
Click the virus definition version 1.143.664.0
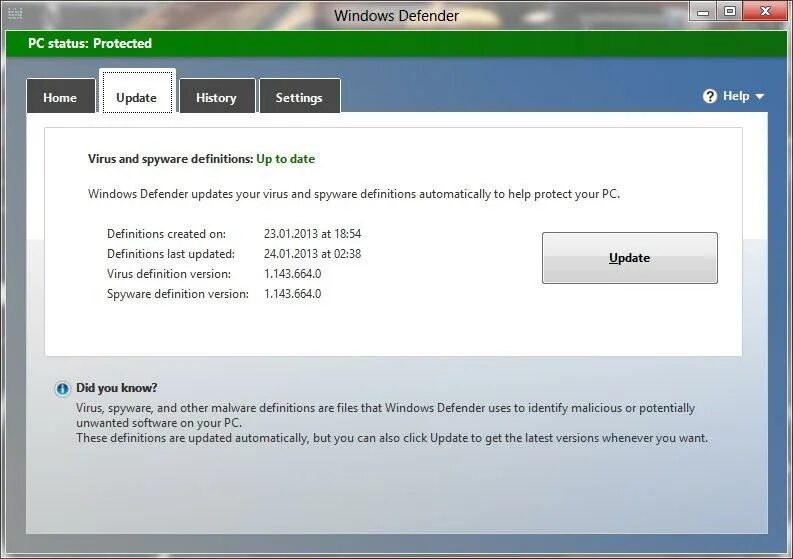click(x=293, y=274)
